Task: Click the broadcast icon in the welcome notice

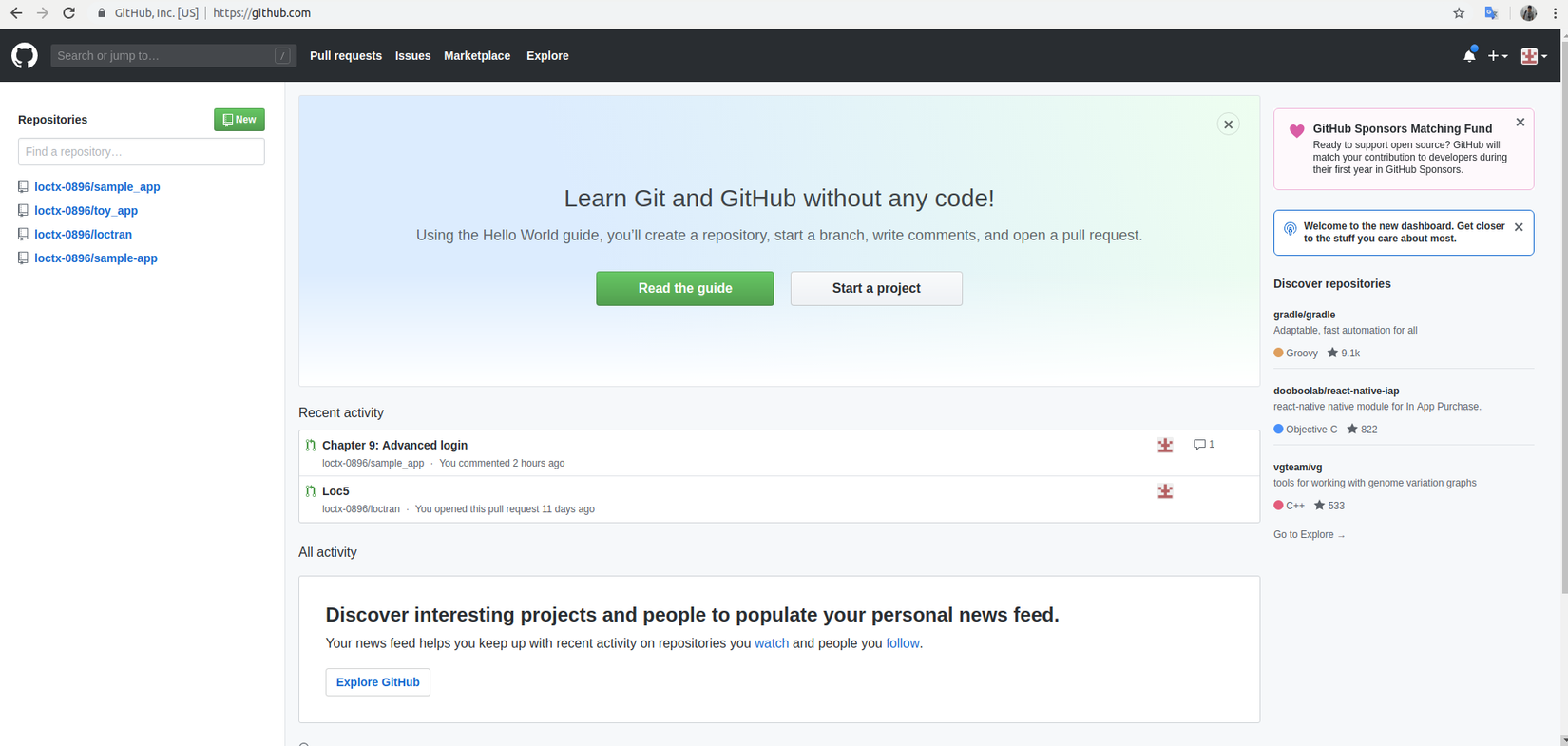Action: (x=1291, y=229)
